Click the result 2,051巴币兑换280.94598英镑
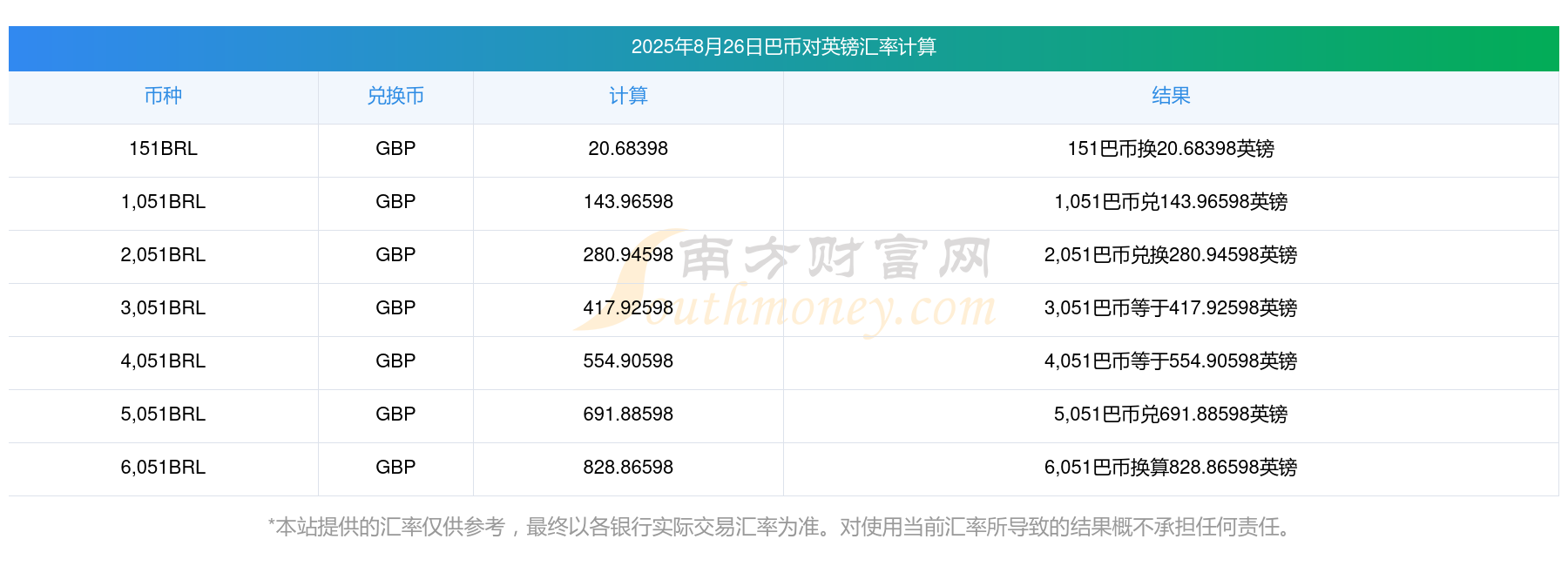The width and height of the screenshot is (1568, 566). tap(1171, 255)
